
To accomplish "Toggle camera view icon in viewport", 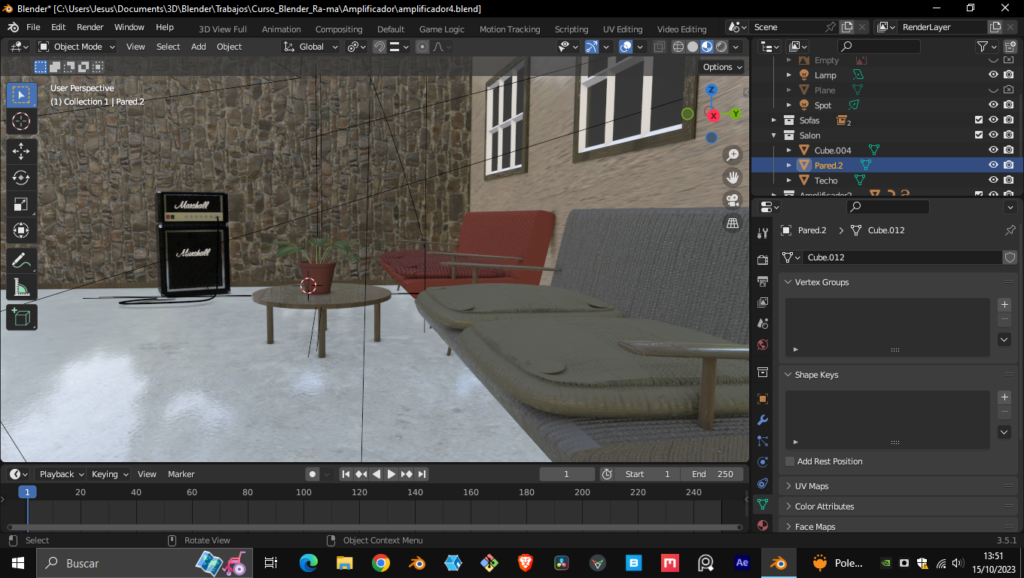I will (733, 200).
